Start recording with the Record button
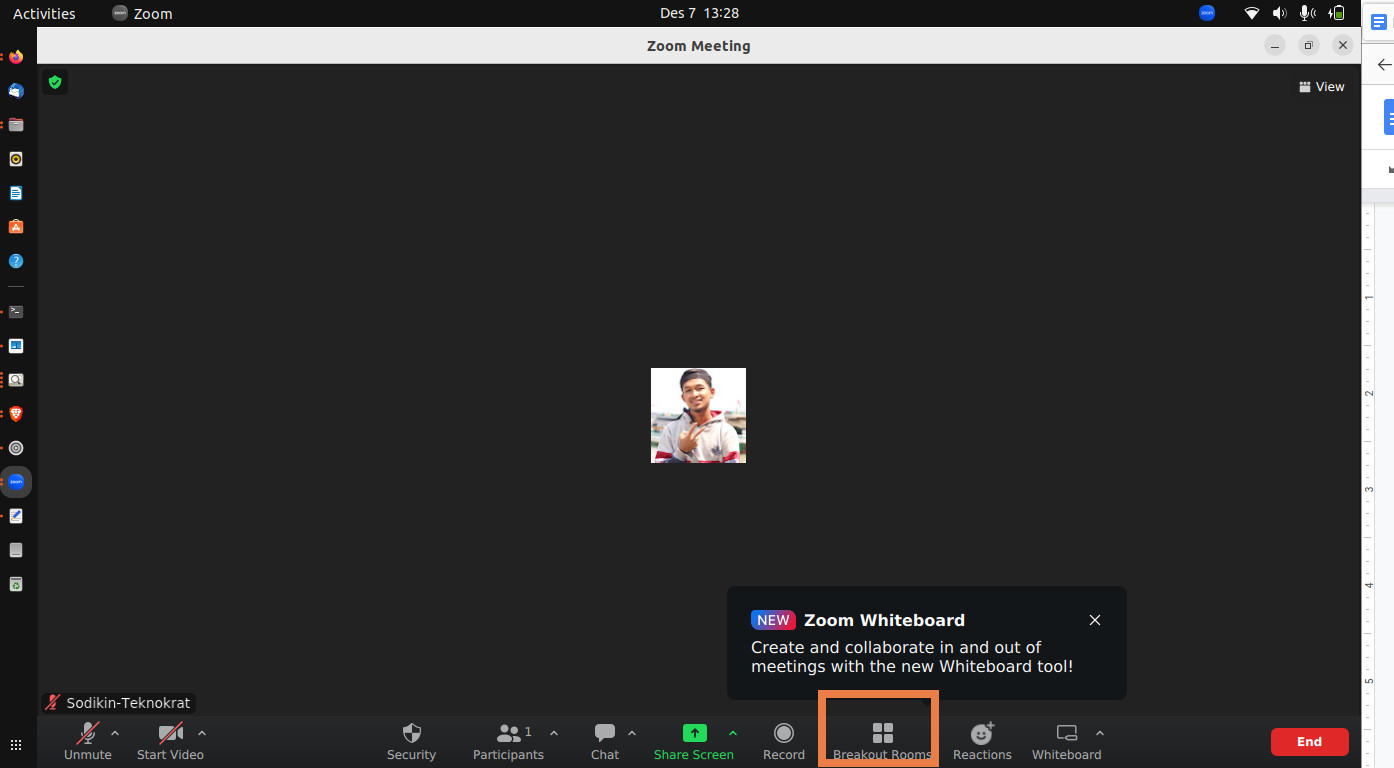 [784, 741]
